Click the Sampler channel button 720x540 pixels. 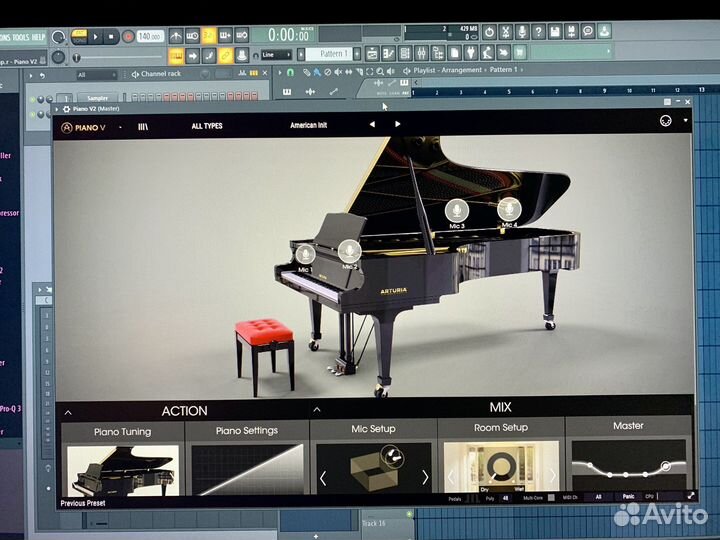click(x=97, y=98)
